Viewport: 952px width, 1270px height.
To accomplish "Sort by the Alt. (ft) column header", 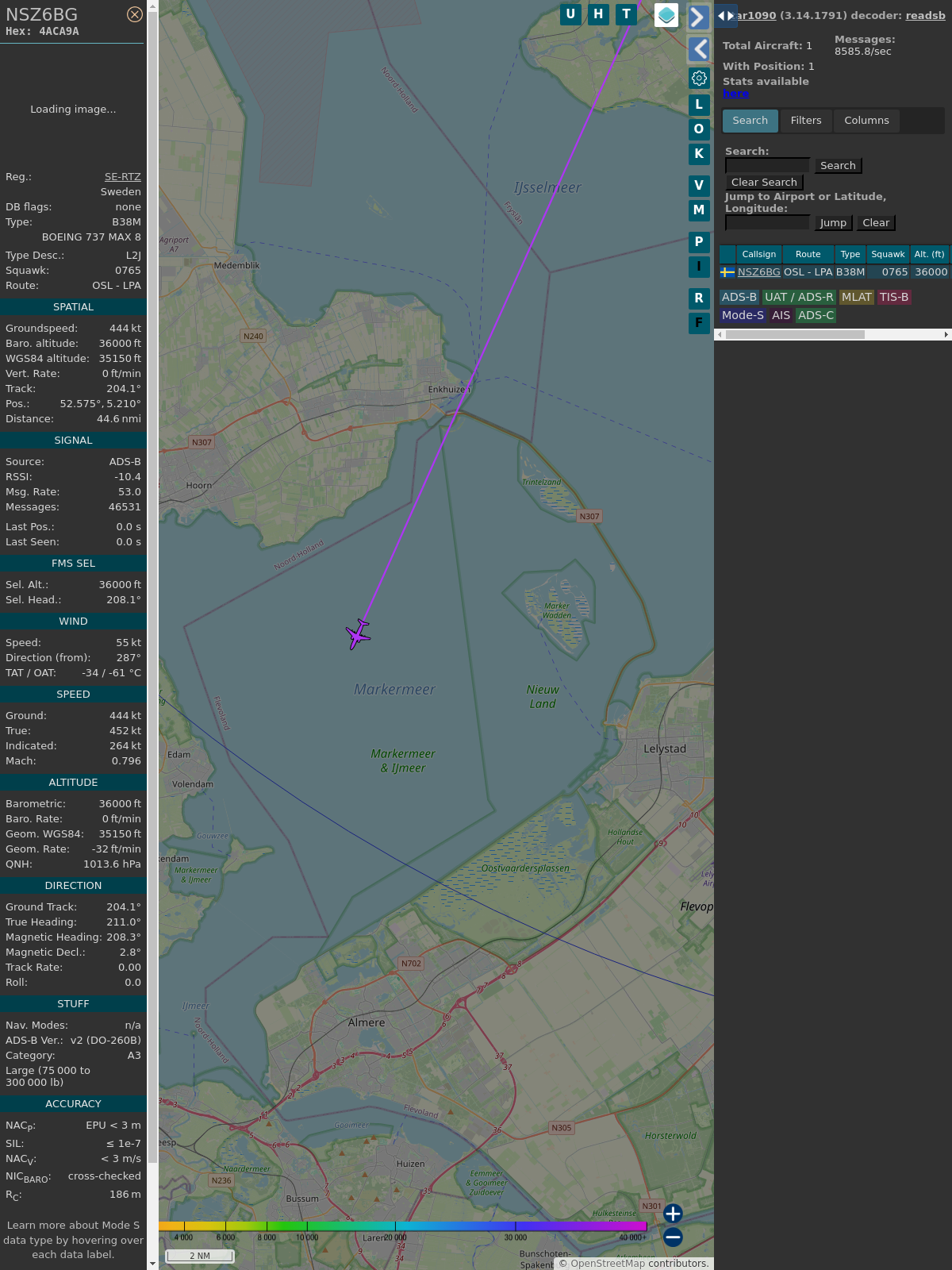I will click(x=929, y=255).
